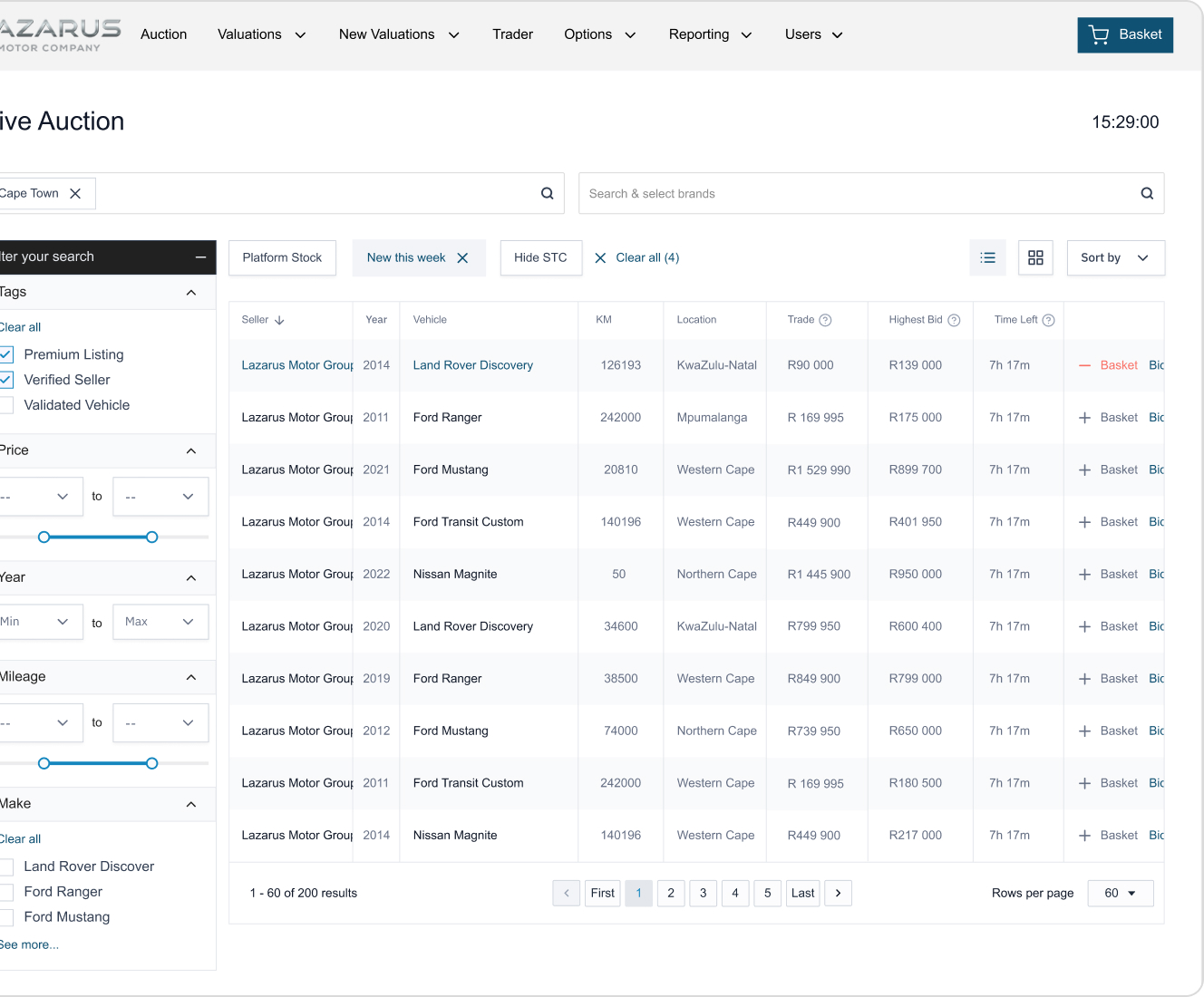Open the New Valuations menu
Viewport: 1204px width, 997px height.
[x=399, y=34]
